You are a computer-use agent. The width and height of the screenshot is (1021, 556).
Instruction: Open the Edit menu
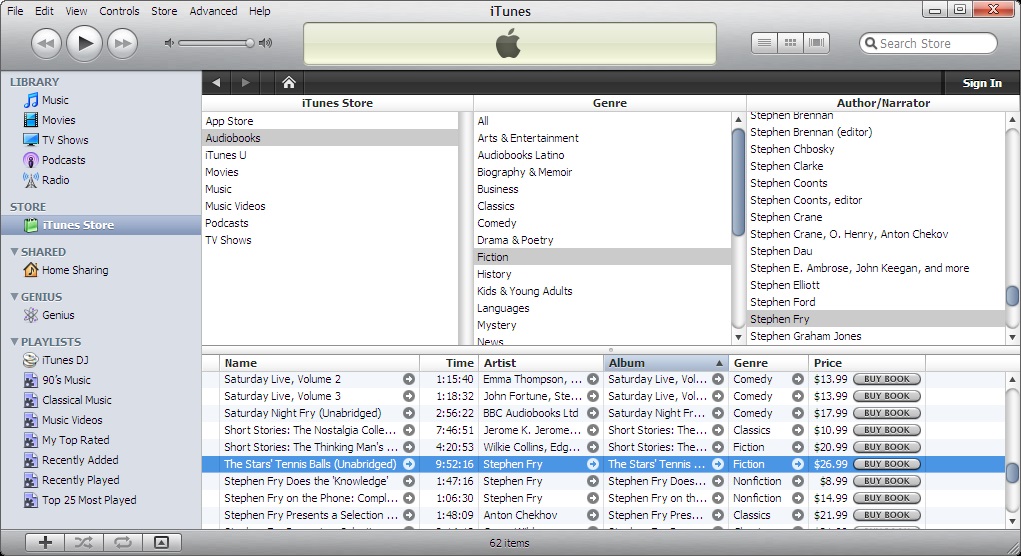pos(44,11)
